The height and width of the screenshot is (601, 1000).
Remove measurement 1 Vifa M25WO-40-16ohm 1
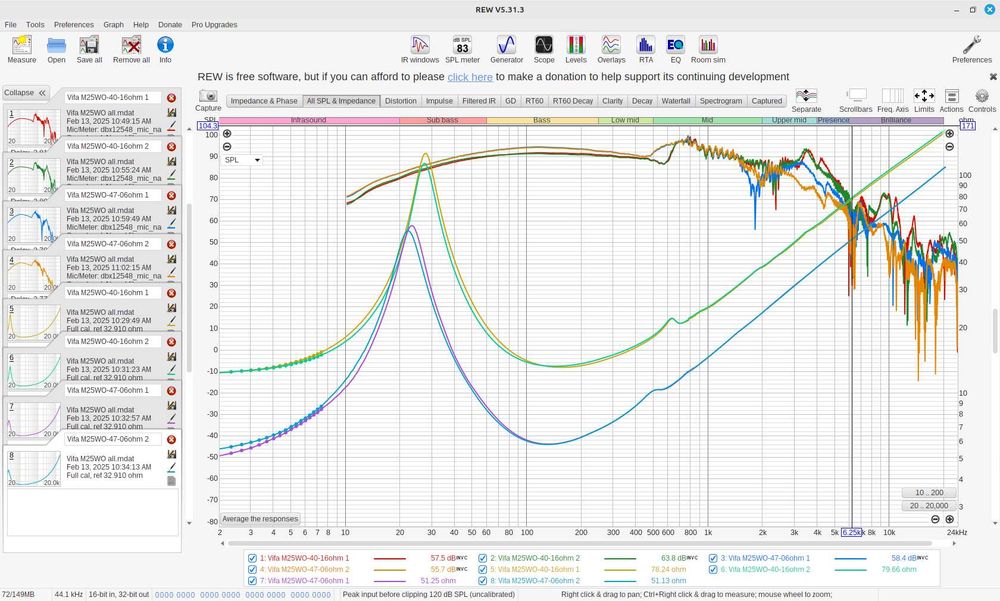172,98
